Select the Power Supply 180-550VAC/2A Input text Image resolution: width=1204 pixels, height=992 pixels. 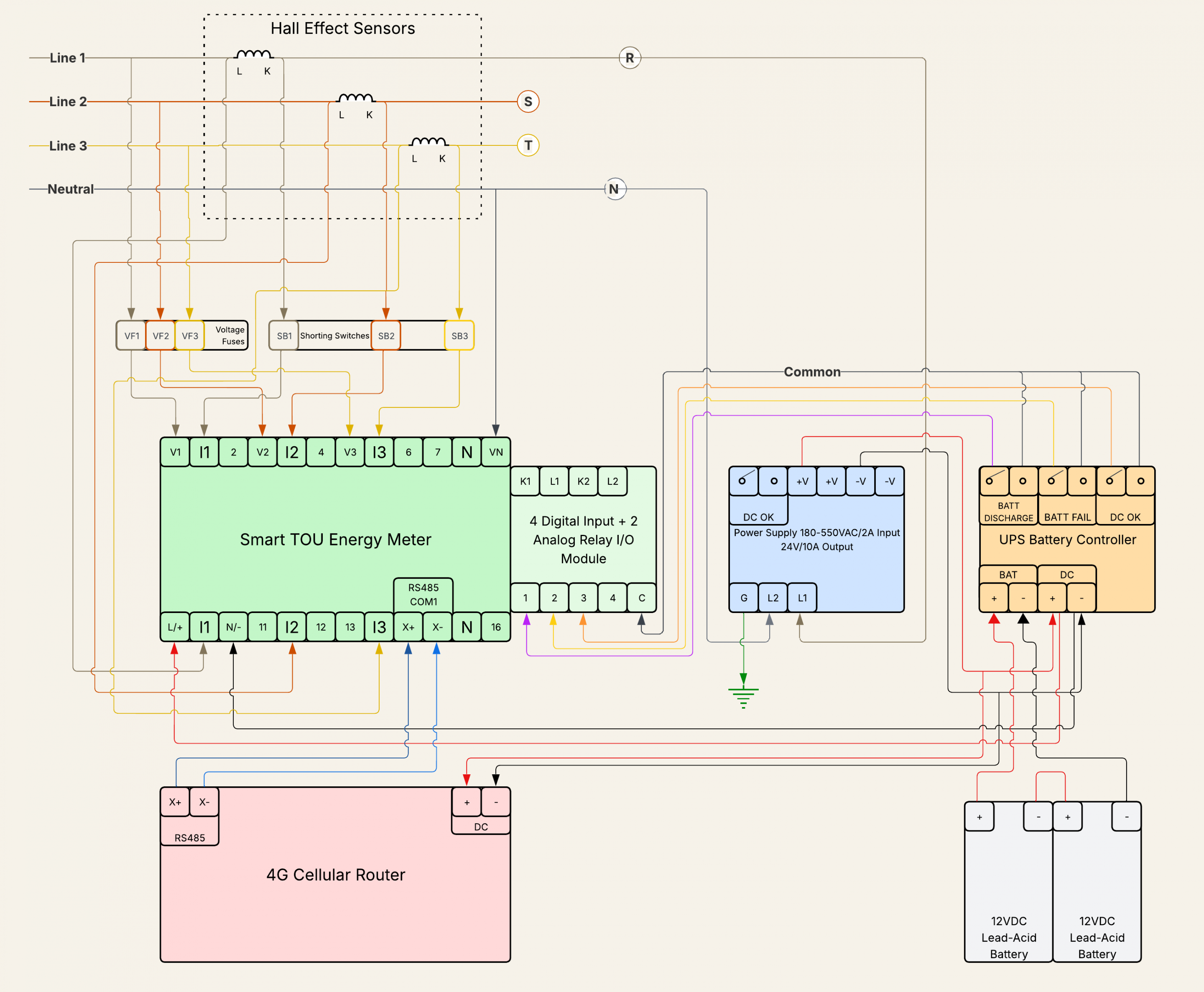(x=817, y=533)
